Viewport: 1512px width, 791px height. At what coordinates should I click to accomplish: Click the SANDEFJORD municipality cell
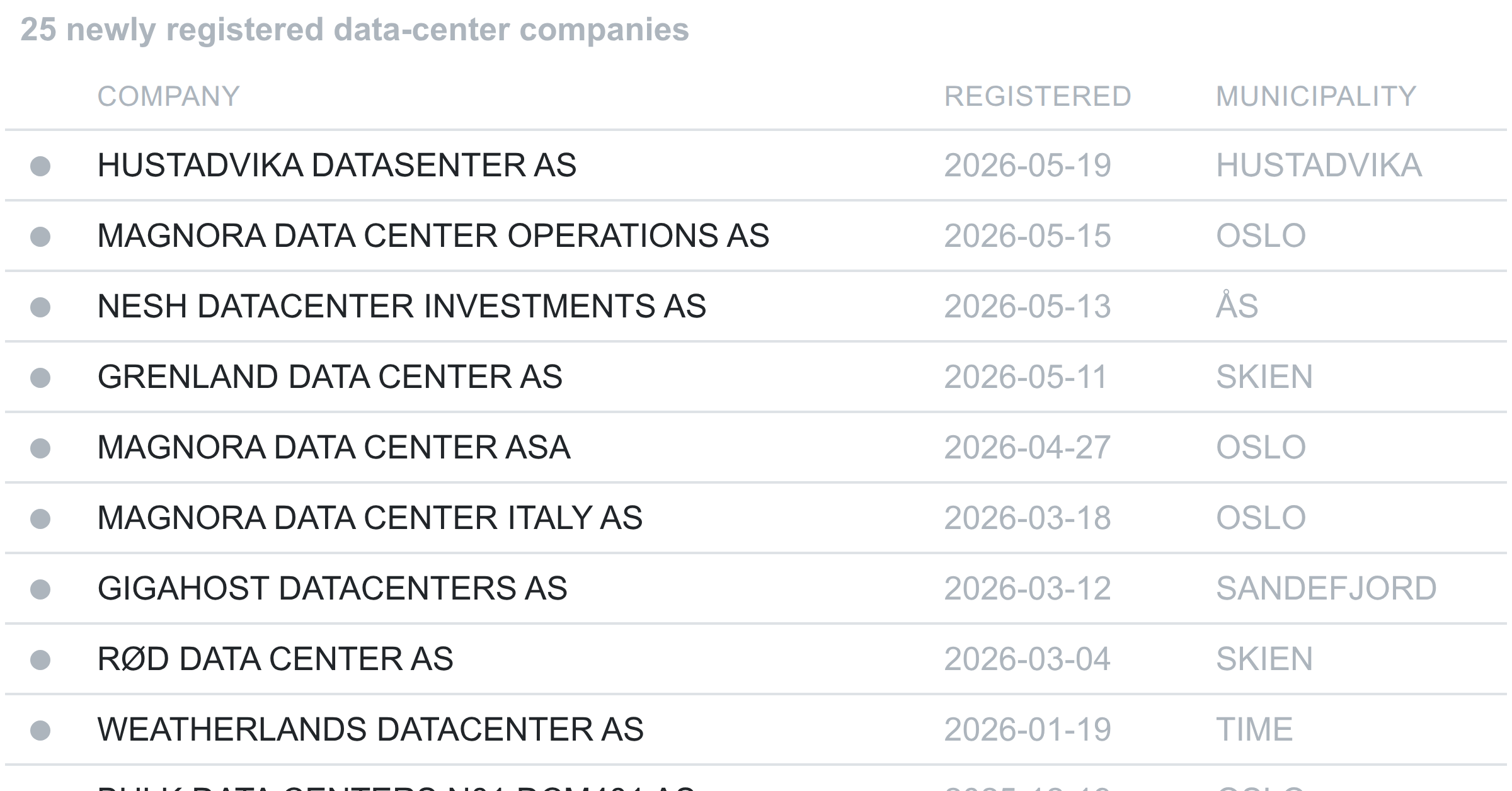(x=1326, y=589)
